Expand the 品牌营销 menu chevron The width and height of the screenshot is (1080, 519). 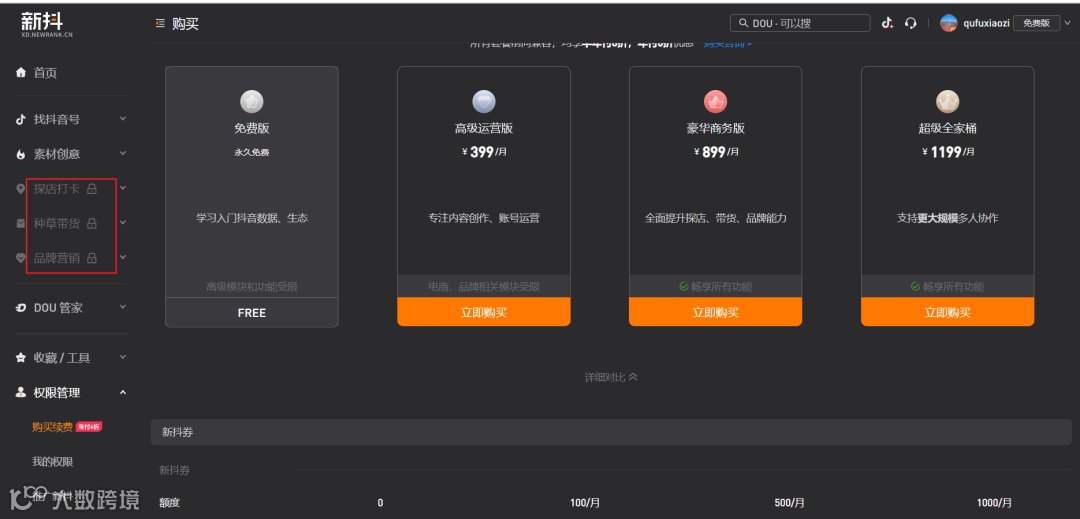pyautogui.click(x=123, y=257)
